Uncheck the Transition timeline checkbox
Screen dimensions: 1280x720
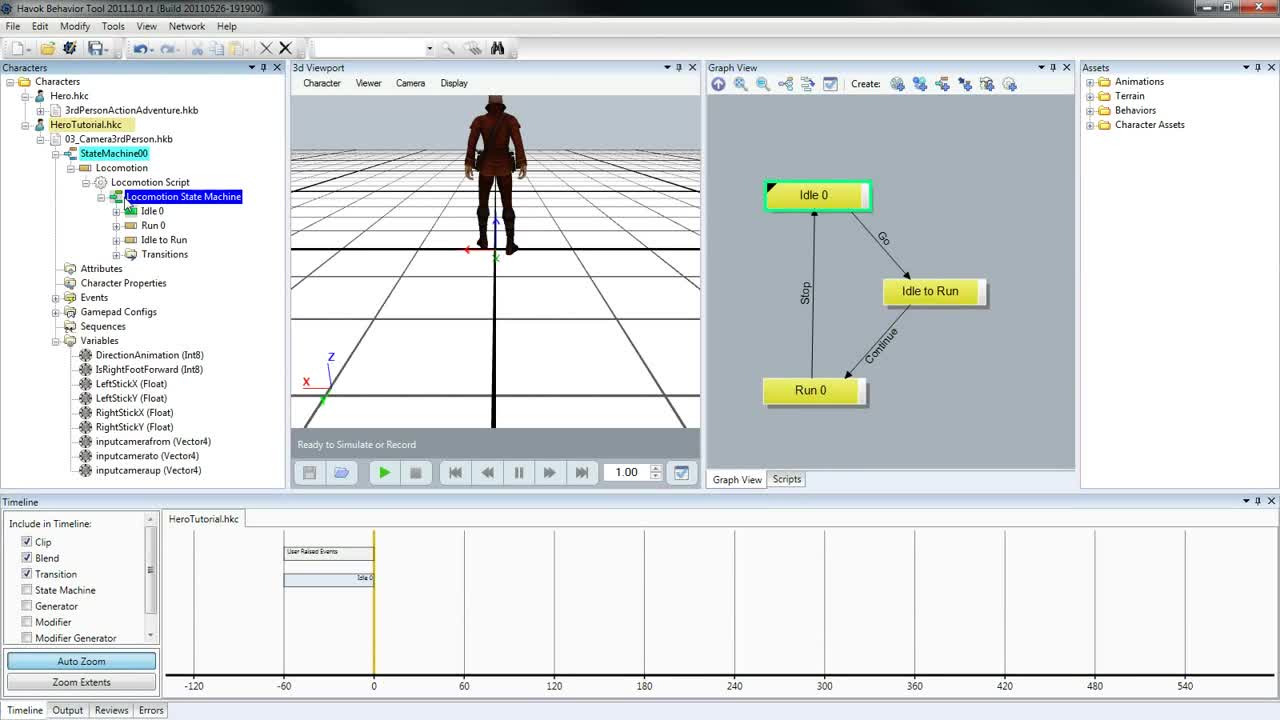click(27, 574)
